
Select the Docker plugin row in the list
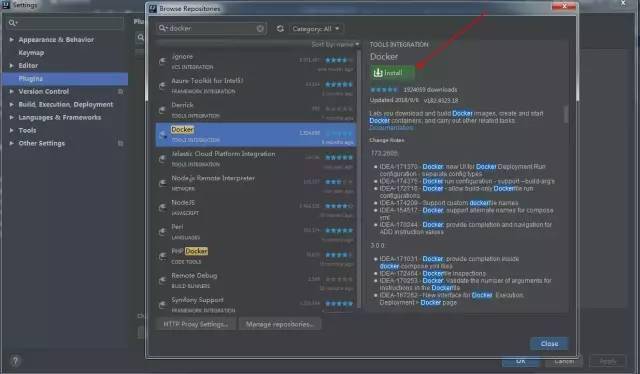pos(256,135)
